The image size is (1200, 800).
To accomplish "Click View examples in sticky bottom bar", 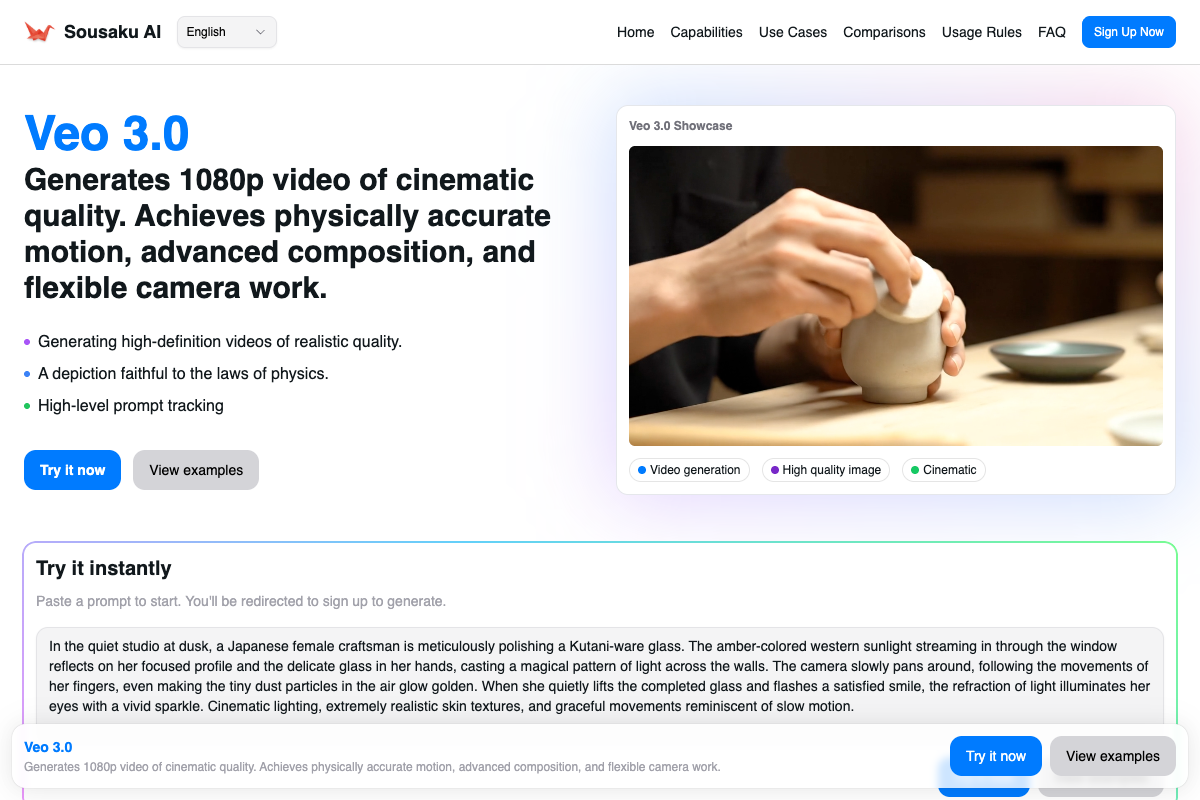I will 1113,756.
